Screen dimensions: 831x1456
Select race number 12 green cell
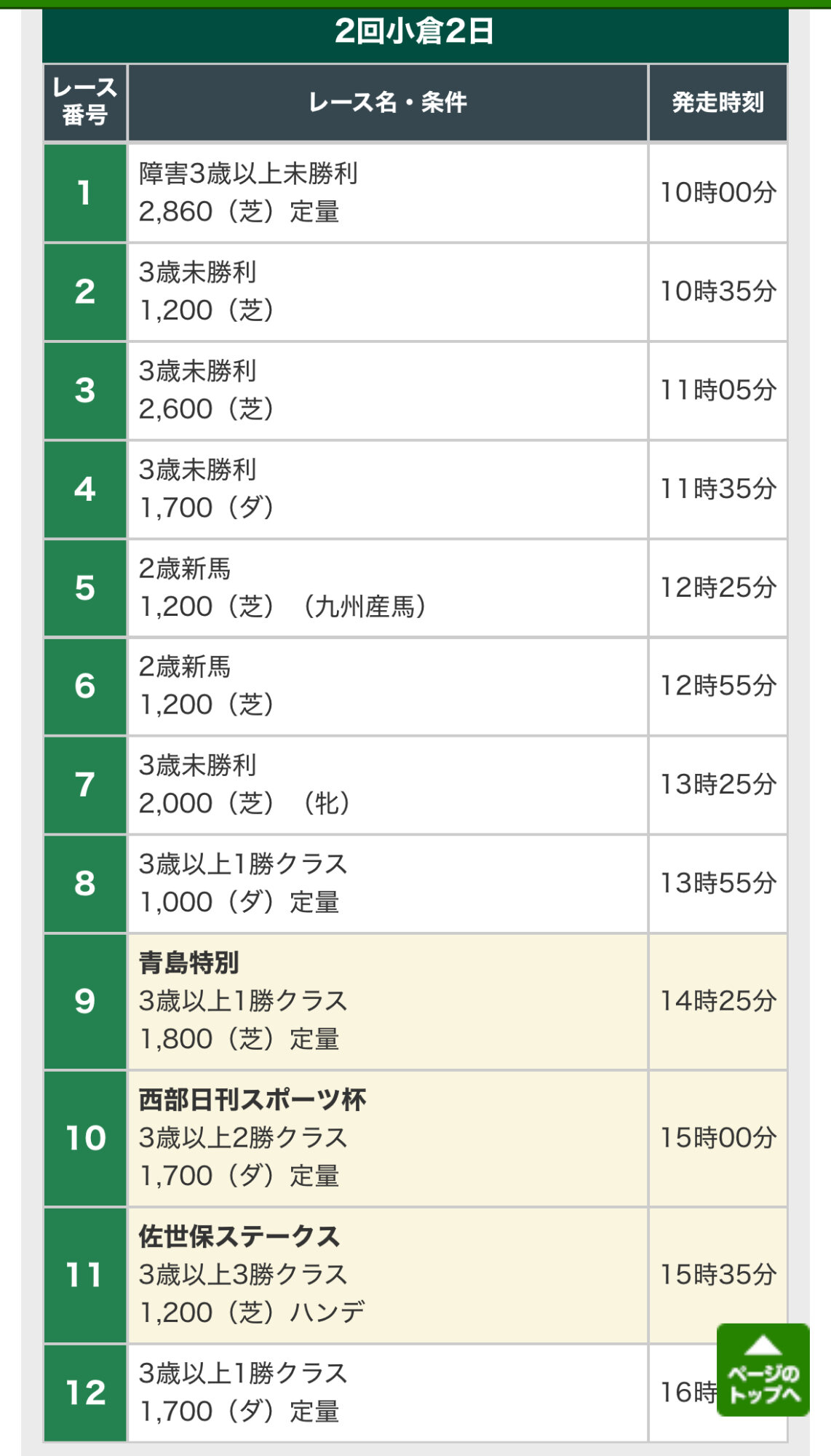point(85,1393)
